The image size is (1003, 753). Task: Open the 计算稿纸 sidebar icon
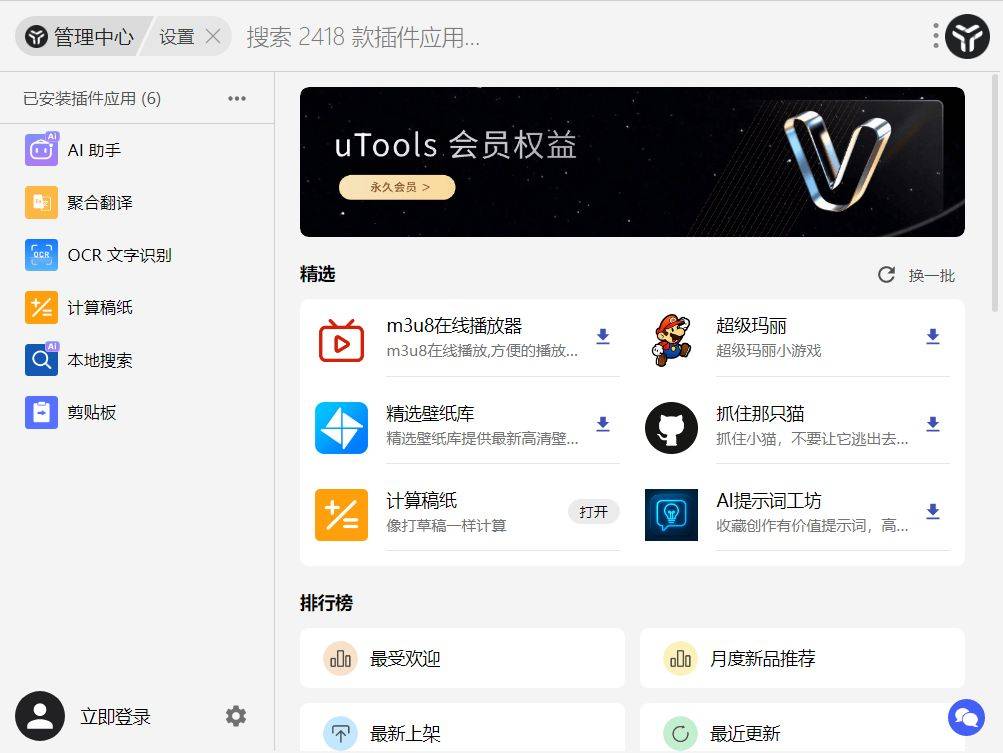pyautogui.click(x=42, y=307)
